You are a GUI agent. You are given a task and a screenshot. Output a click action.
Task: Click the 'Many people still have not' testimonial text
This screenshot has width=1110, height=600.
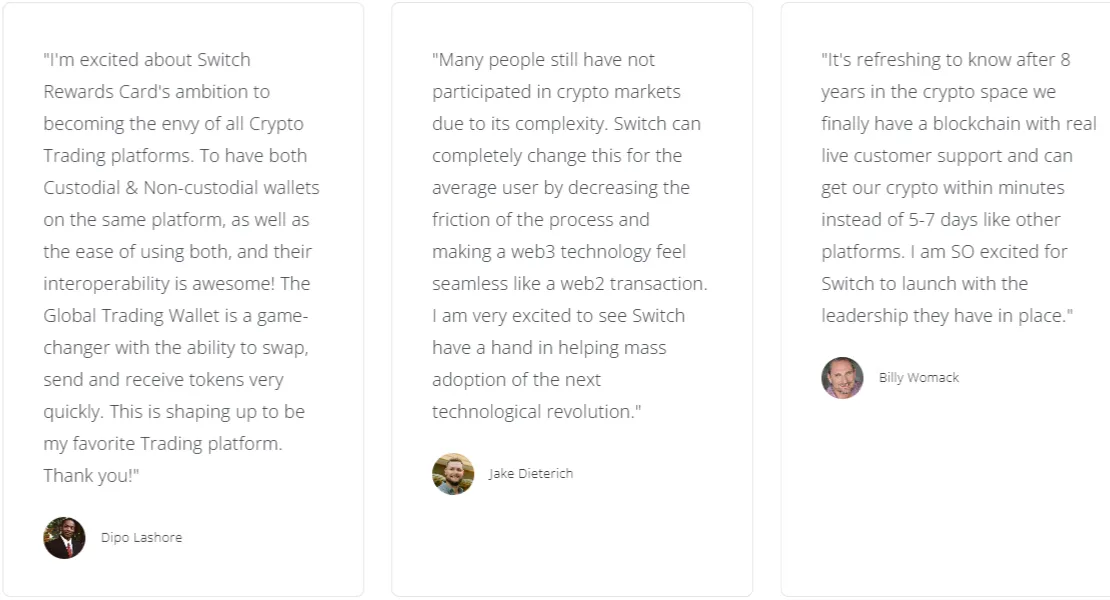[x=570, y=236]
